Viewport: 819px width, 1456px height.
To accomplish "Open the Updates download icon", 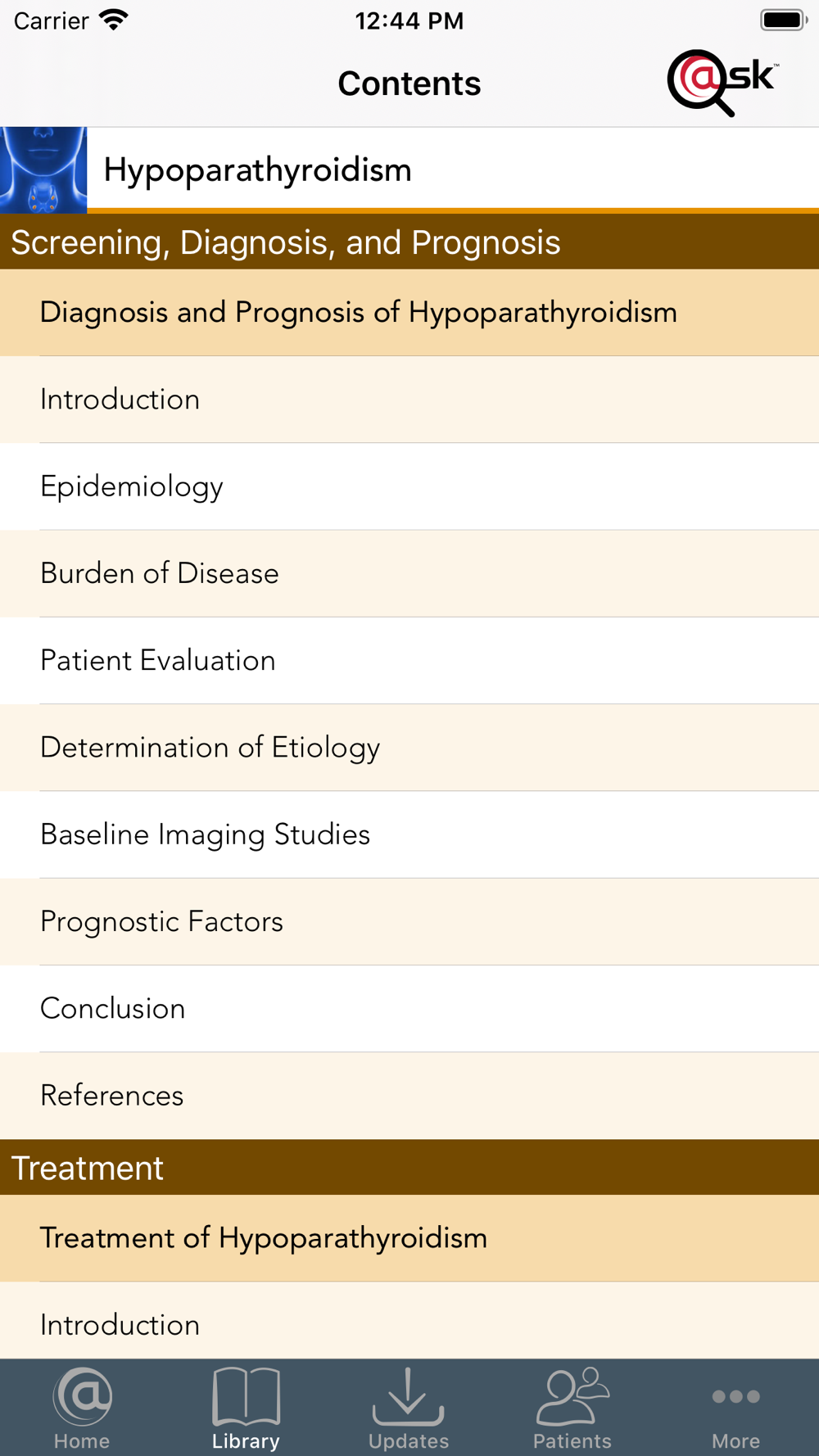I will [409, 1395].
